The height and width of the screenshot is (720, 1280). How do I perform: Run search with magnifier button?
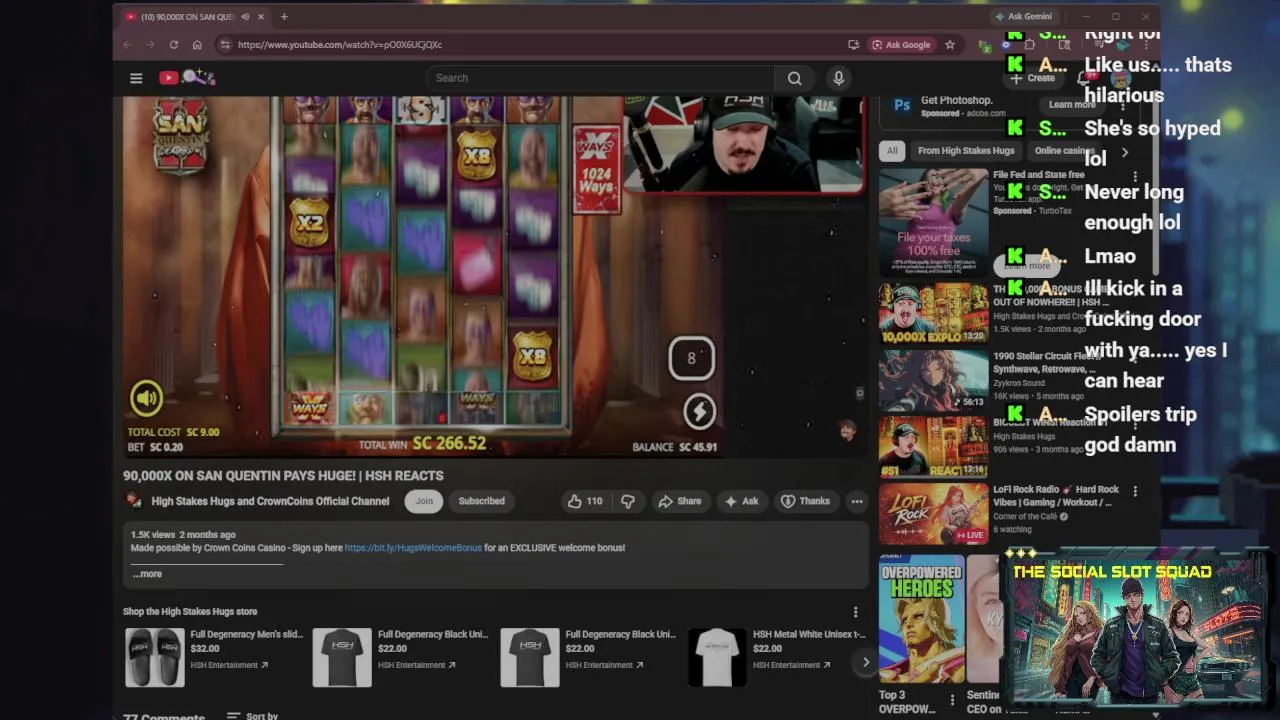pos(794,78)
